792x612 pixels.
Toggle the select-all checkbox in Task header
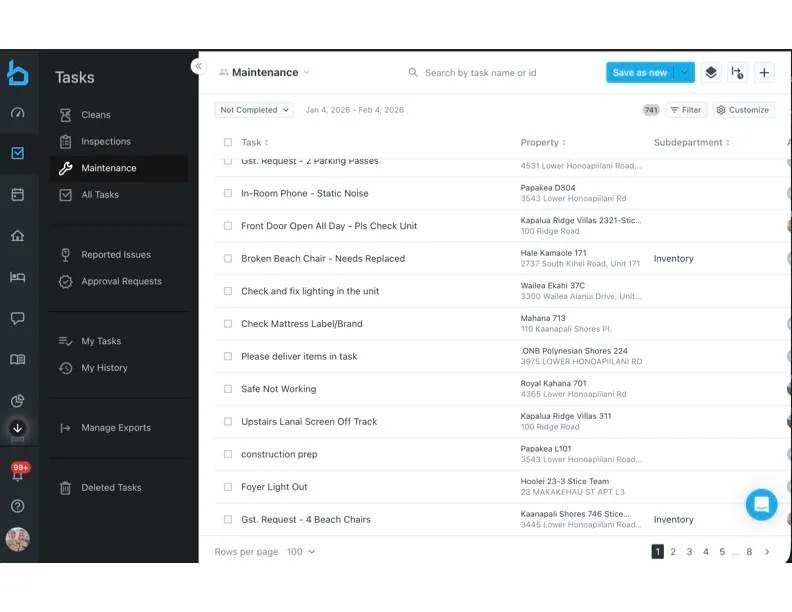228,142
